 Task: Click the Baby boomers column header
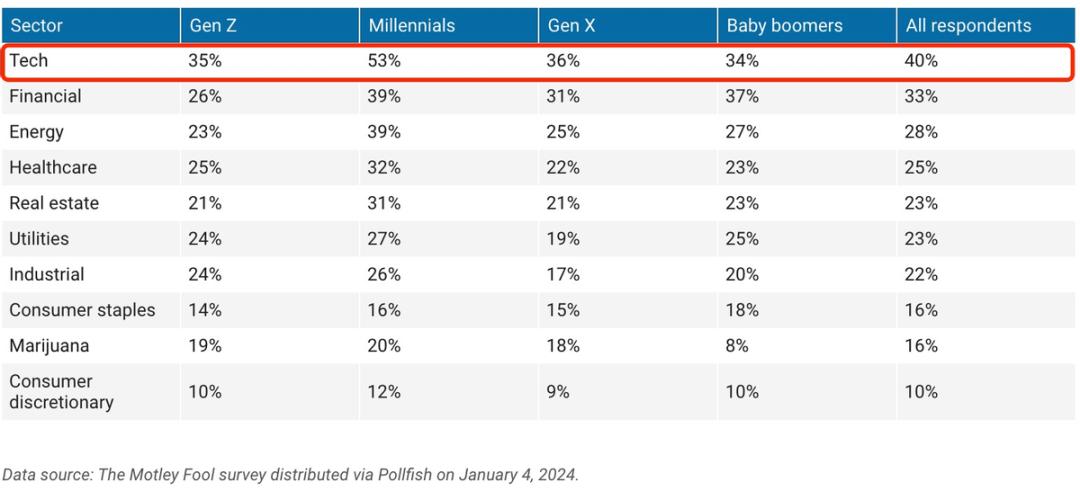pyautogui.click(x=785, y=25)
